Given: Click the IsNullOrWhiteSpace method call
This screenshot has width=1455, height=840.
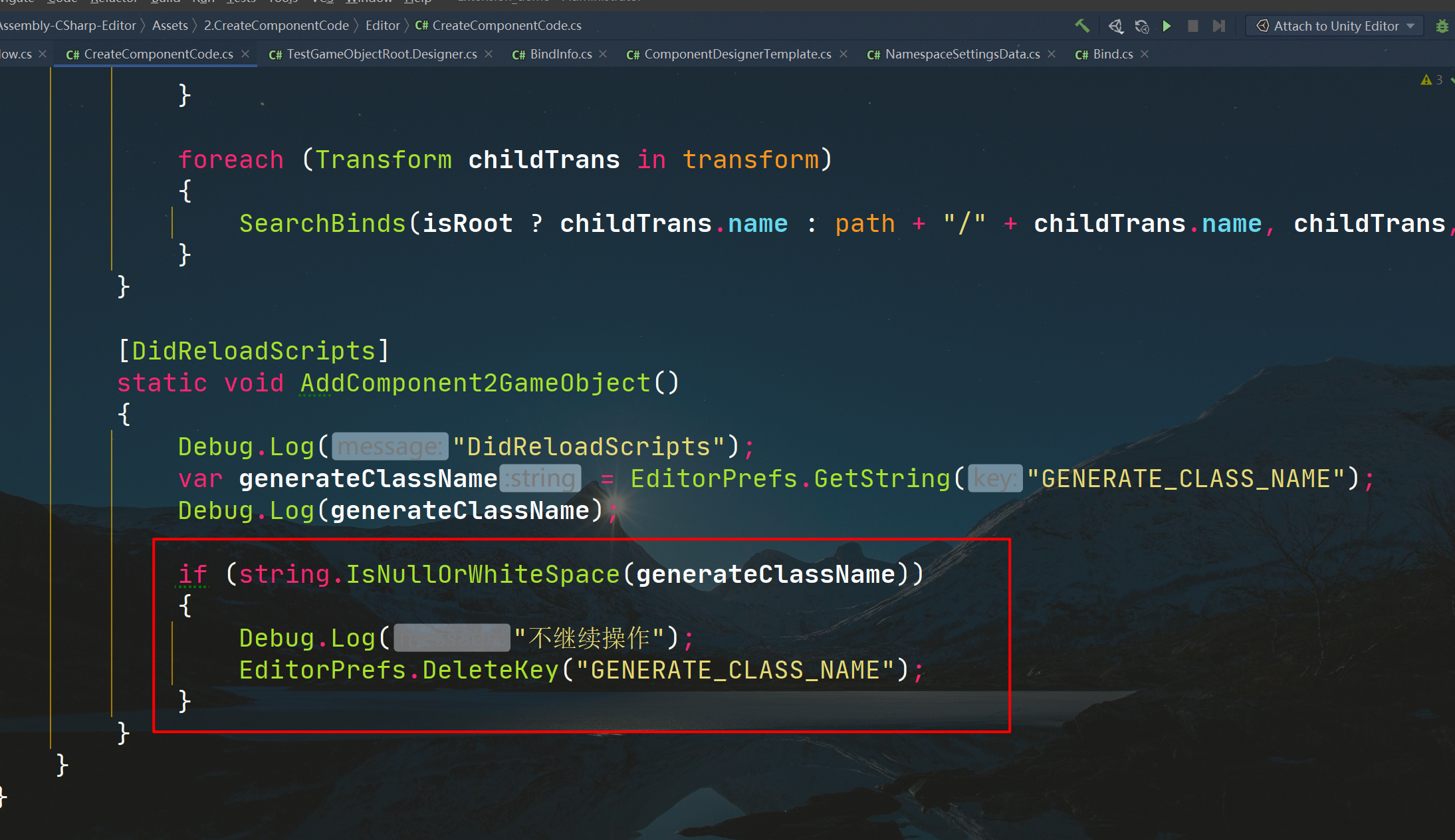Looking at the screenshot, I should click(483, 574).
